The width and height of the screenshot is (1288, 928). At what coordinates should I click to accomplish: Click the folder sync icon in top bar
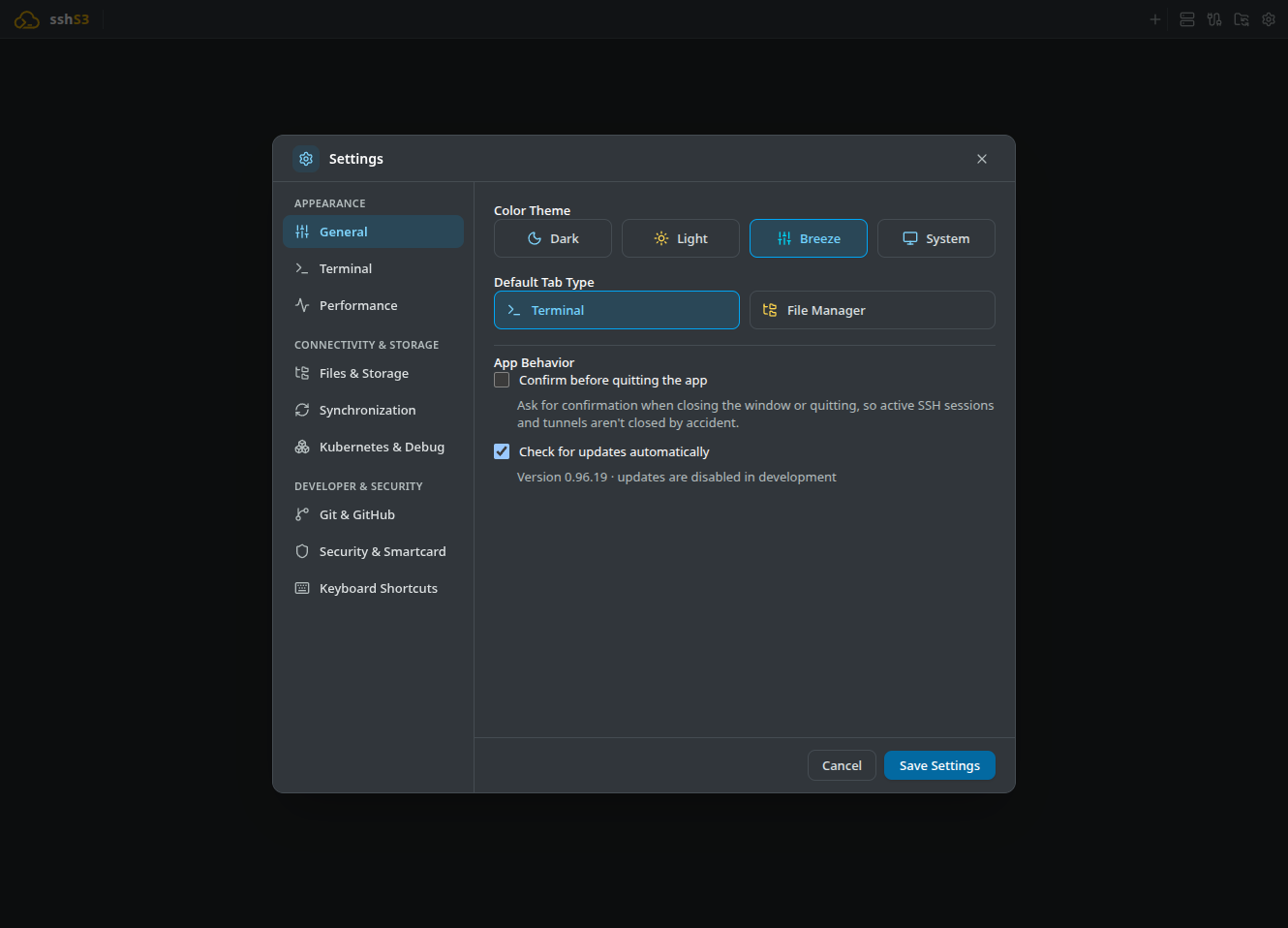click(x=1242, y=19)
